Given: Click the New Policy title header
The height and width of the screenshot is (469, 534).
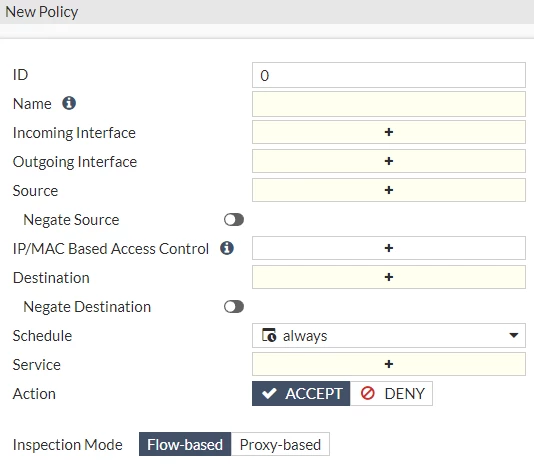Looking at the screenshot, I should tap(42, 12).
